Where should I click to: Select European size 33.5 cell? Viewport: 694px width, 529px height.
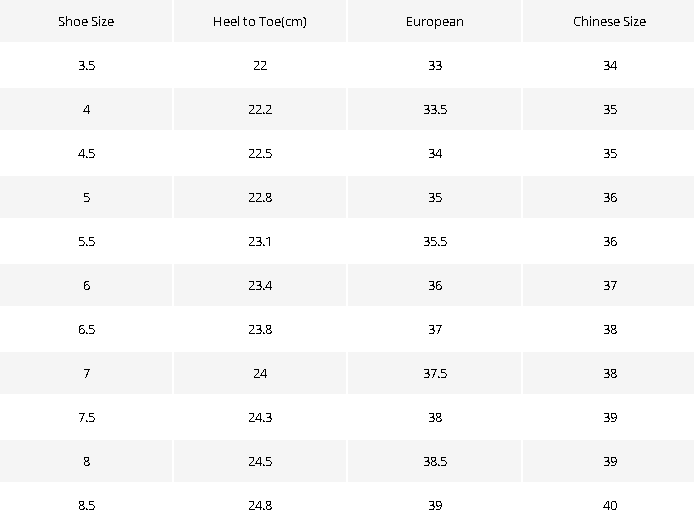pos(435,109)
